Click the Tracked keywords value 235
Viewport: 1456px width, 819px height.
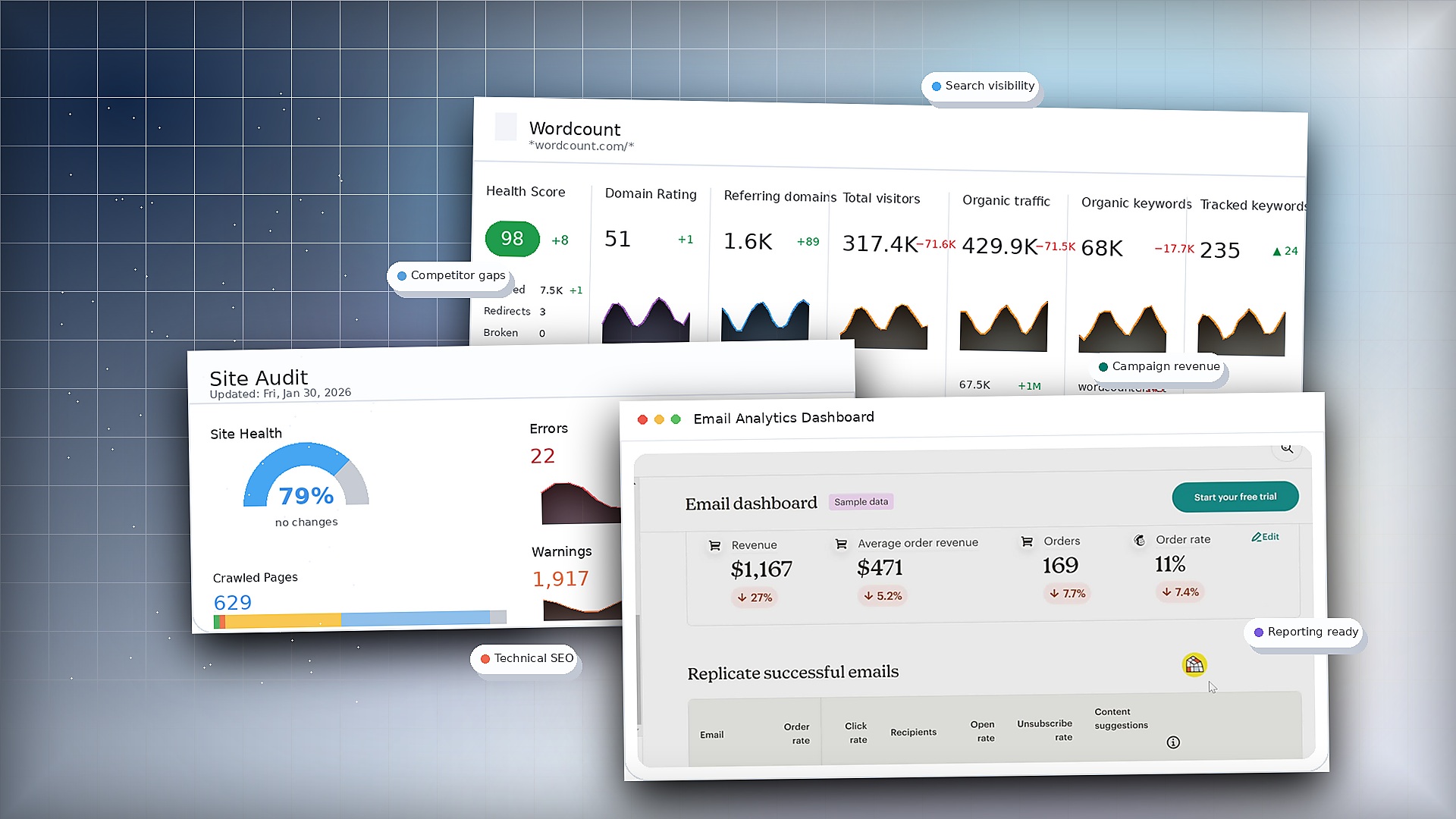tap(1220, 251)
